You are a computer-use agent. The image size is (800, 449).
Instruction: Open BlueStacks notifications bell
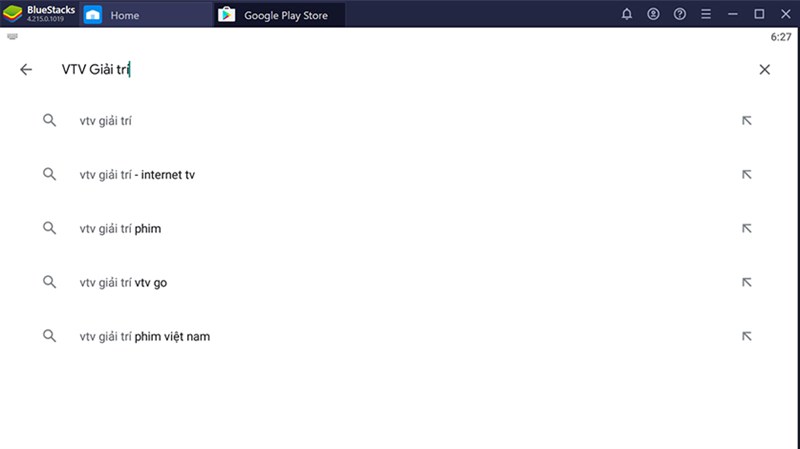(627, 14)
